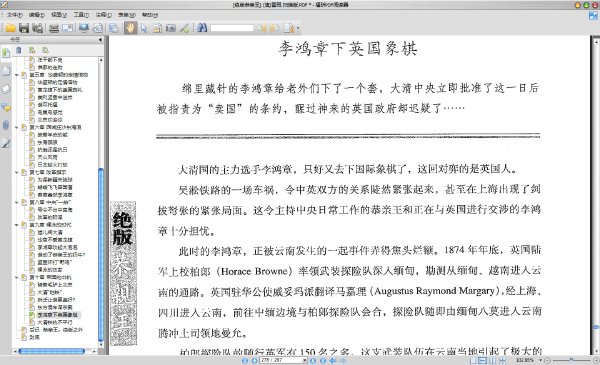Viewport: 600px width, 365px height.
Task: Open the Pages thumbnail panel icon
Action: pyautogui.click(x=6, y=71)
